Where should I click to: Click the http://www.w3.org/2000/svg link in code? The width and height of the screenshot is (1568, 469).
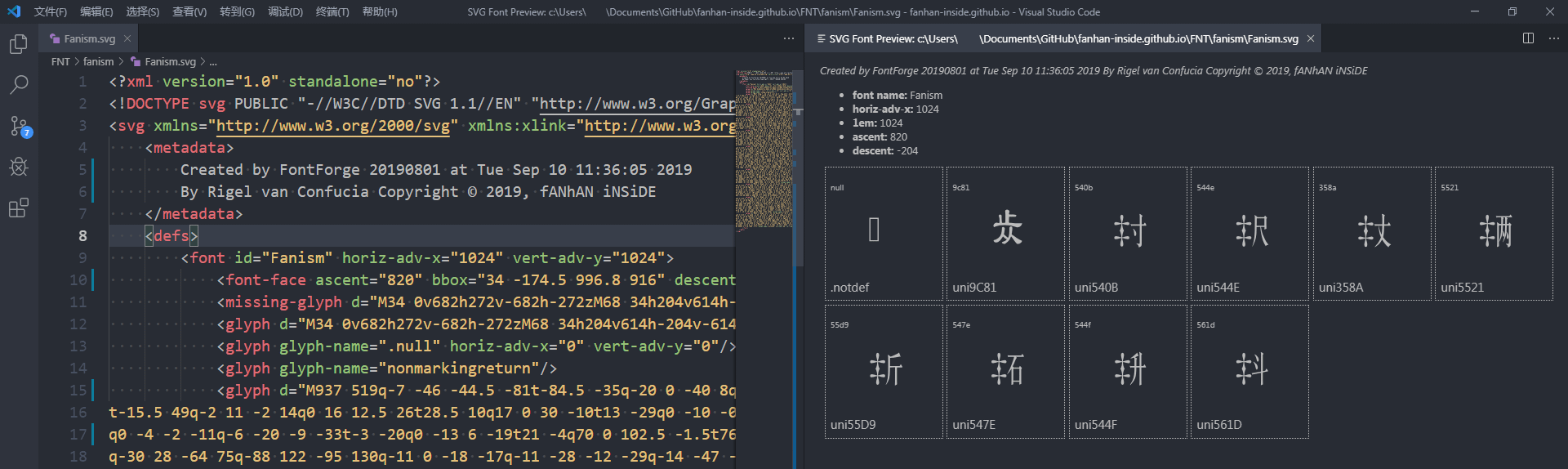click(332, 125)
